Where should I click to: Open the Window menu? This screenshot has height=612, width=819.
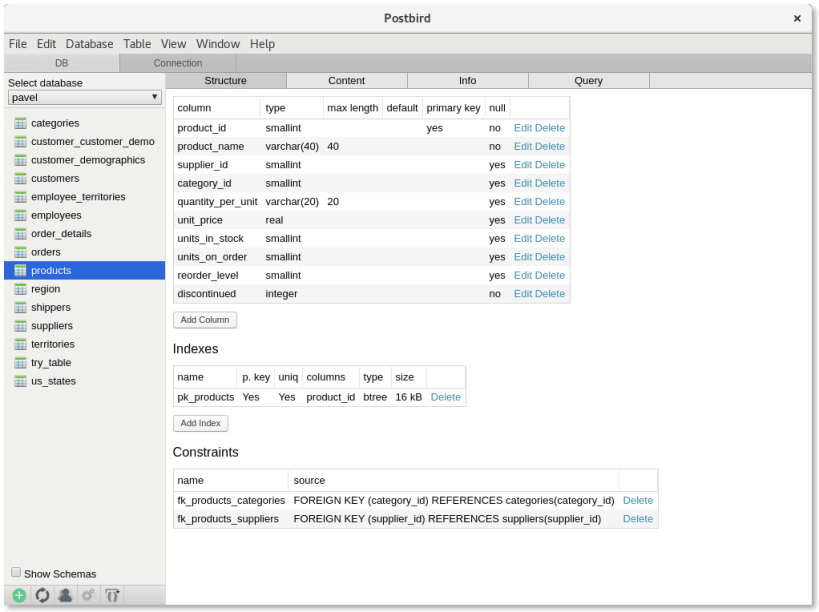point(218,44)
